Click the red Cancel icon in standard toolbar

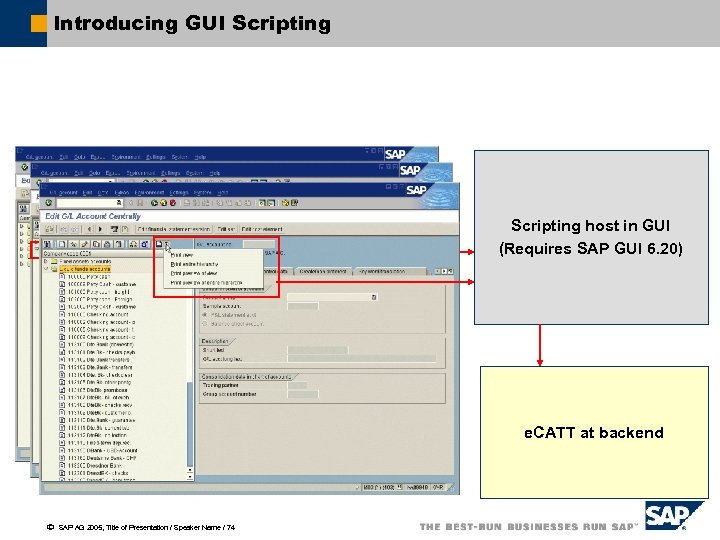[x=173, y=203]
